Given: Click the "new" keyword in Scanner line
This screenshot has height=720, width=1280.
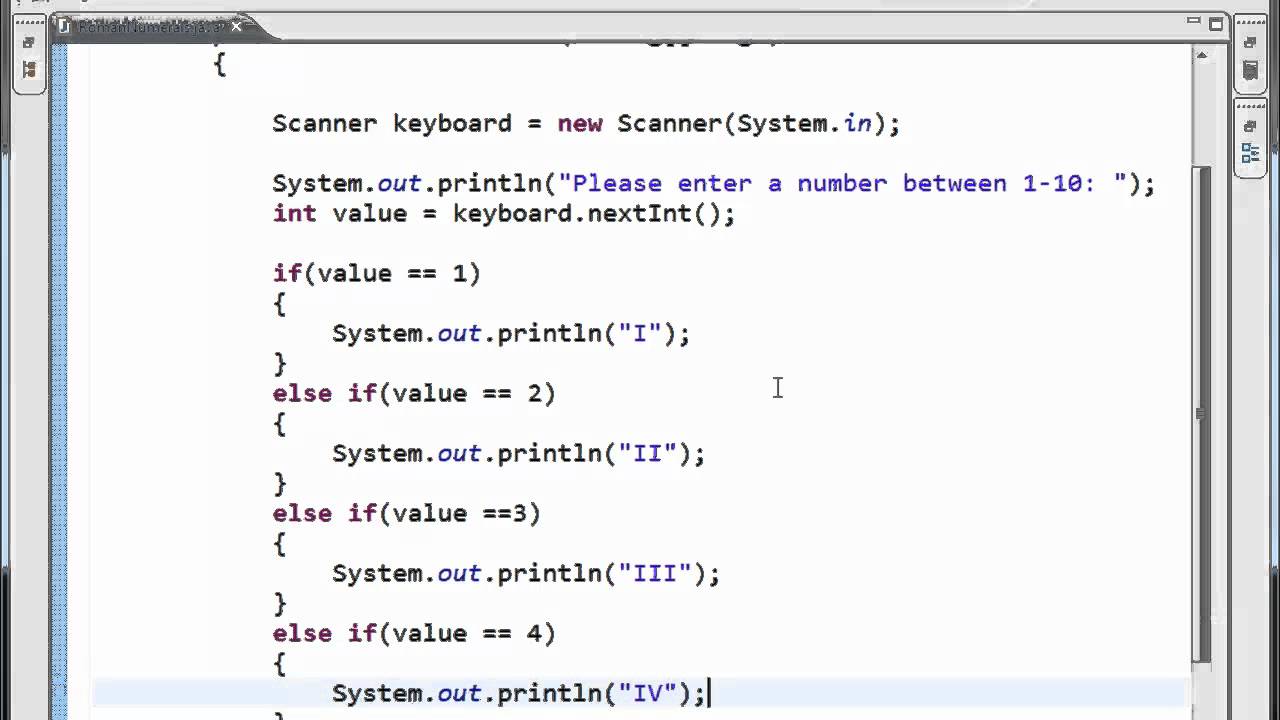Looking at the screenshot, I should pos(580,124).
